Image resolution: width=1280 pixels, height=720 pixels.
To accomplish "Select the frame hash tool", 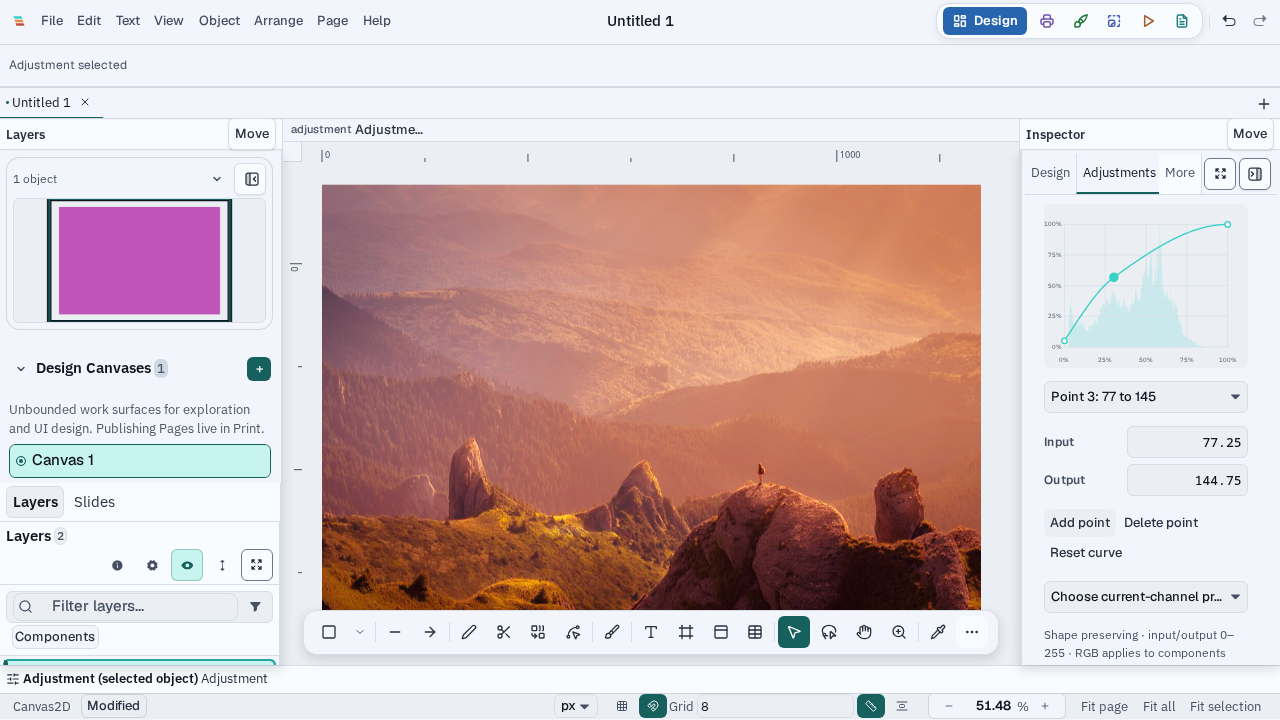I will pyautogui.click(x=686, y=632).
